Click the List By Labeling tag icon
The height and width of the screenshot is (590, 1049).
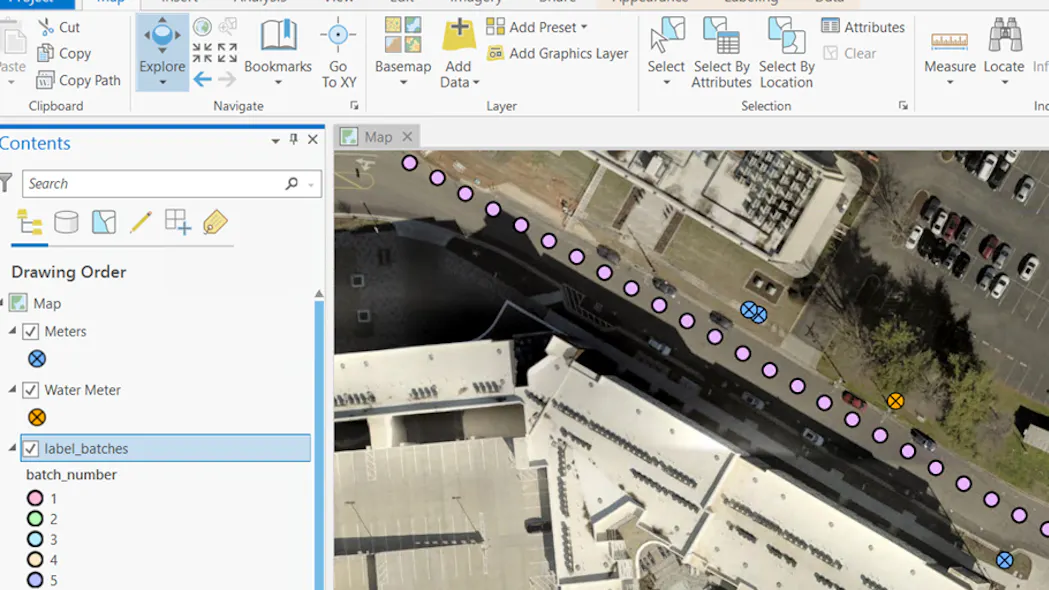215,222
